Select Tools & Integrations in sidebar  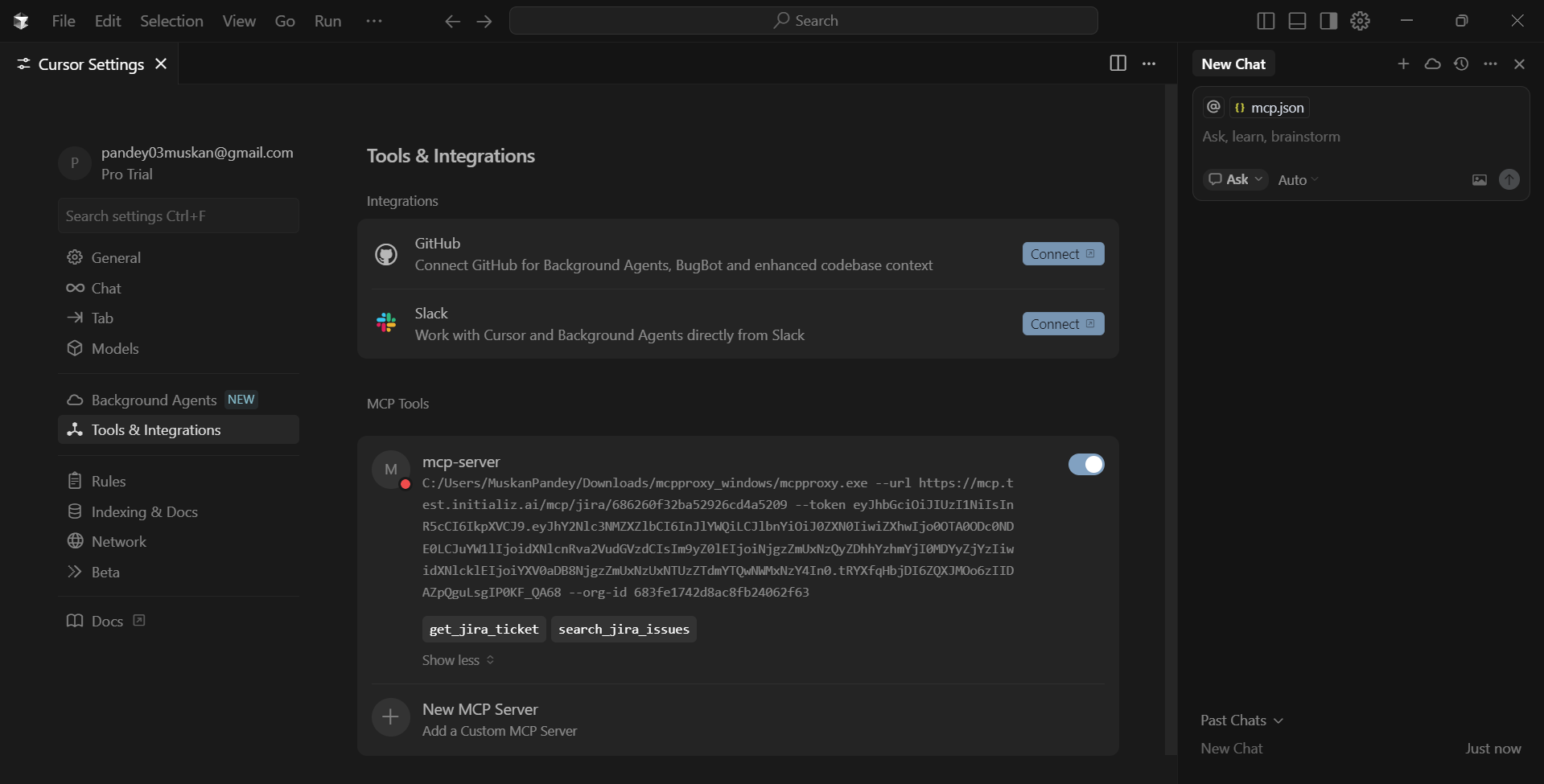click(x=179, y=429)
